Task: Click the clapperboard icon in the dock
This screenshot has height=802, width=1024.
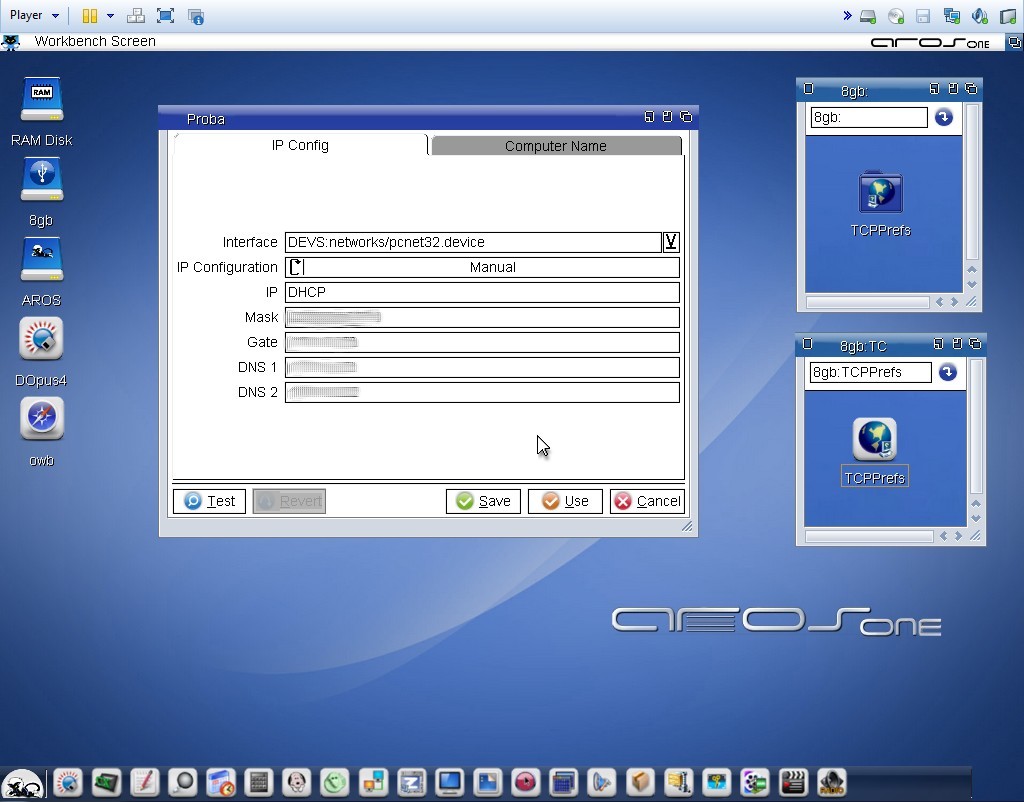Action: tap(793, 782)
